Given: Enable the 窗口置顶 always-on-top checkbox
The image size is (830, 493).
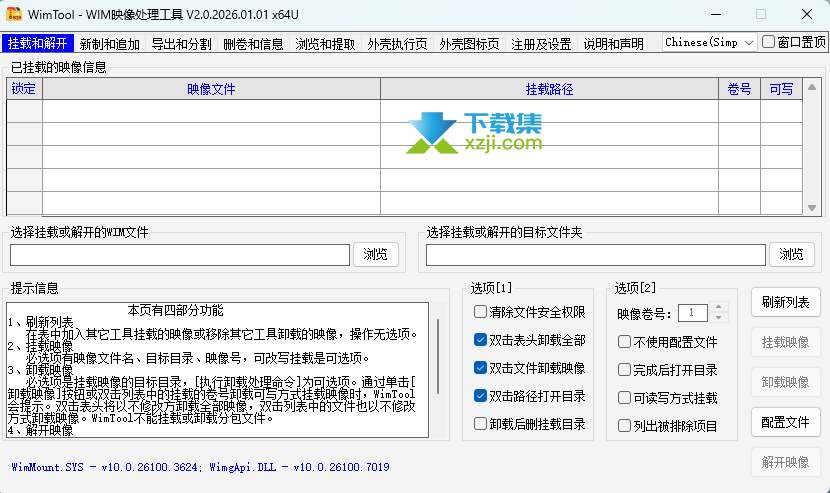Looking at the screenshot, I should (769, 43).
